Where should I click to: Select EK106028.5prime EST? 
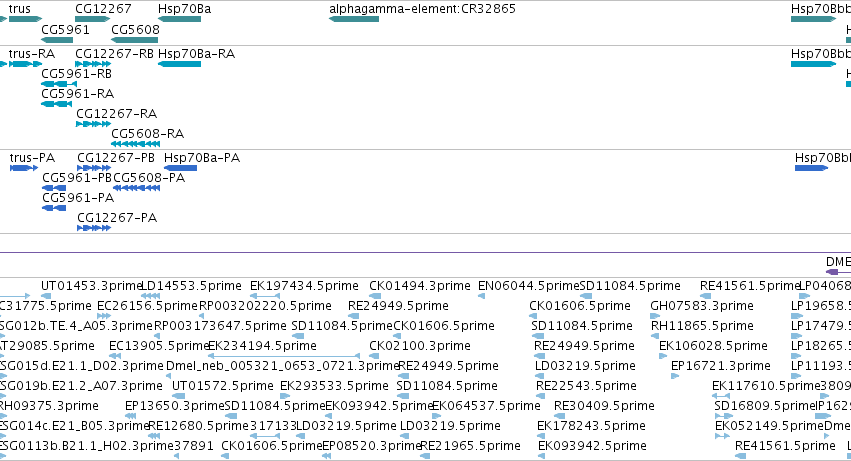(x=663, y=356)
